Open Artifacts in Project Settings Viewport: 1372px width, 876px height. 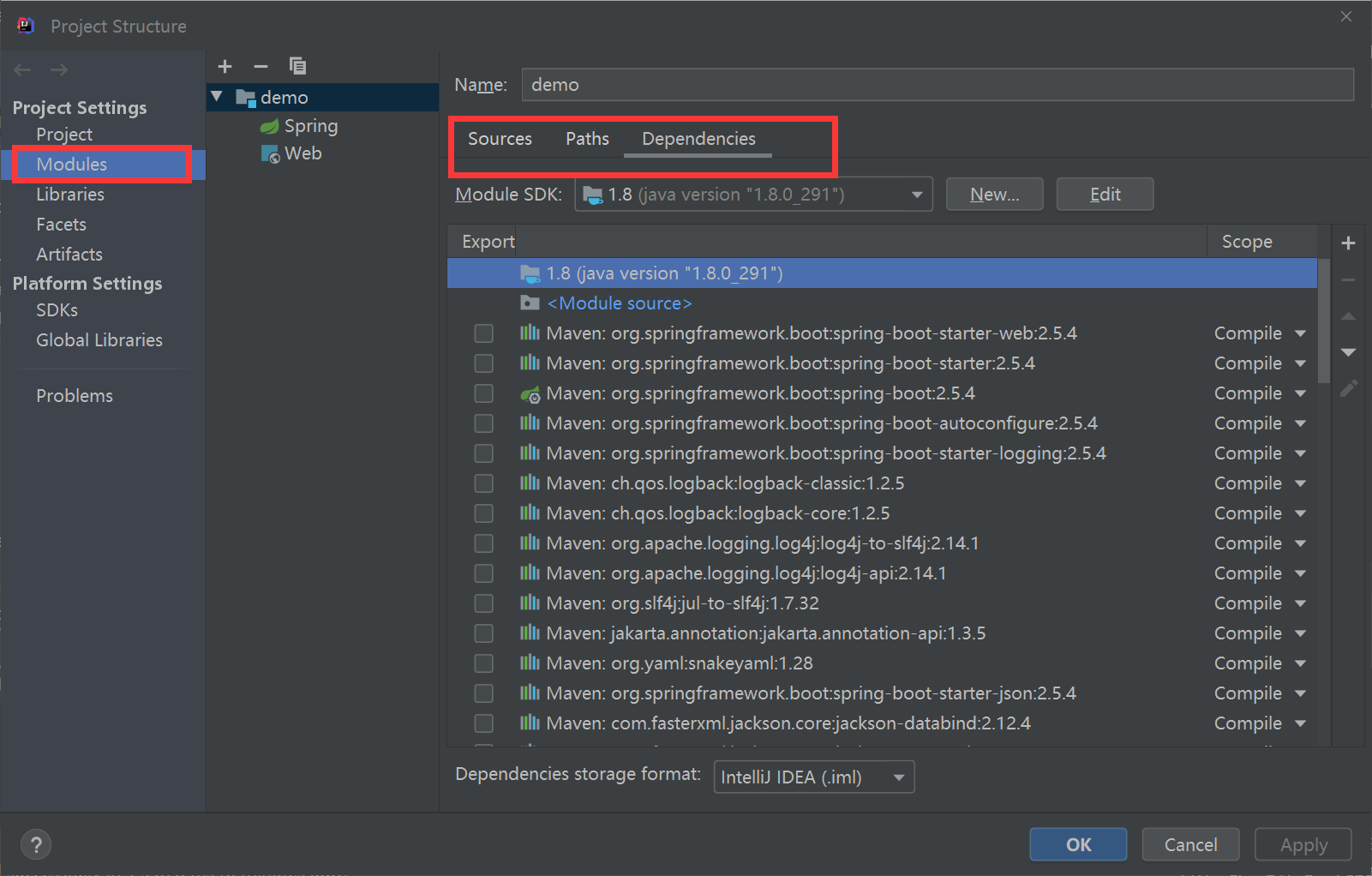[x=69, y=255]
